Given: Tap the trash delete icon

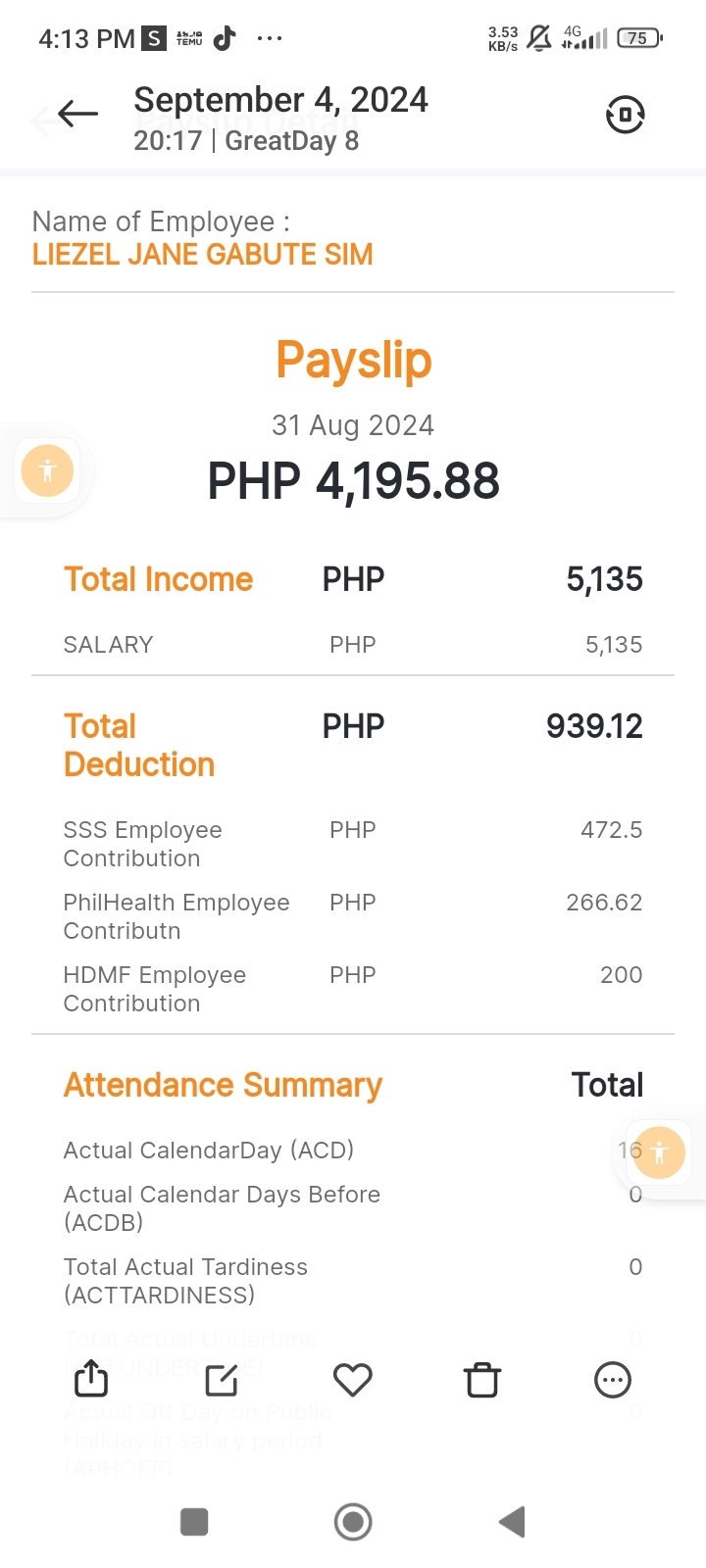Looking at the screenshot, I should pyautogui.click(x=482, y=1380).
